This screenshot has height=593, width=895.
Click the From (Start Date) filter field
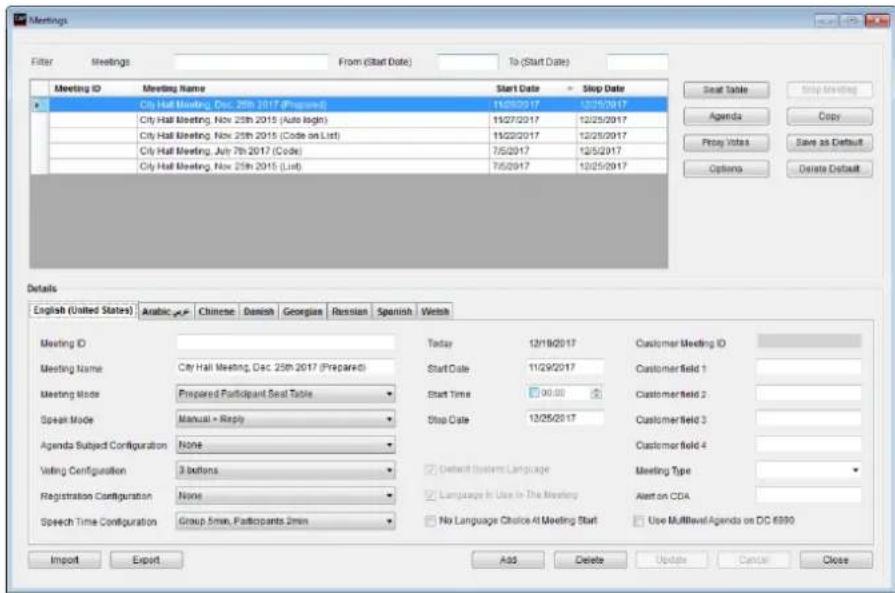tap(468, 62)
